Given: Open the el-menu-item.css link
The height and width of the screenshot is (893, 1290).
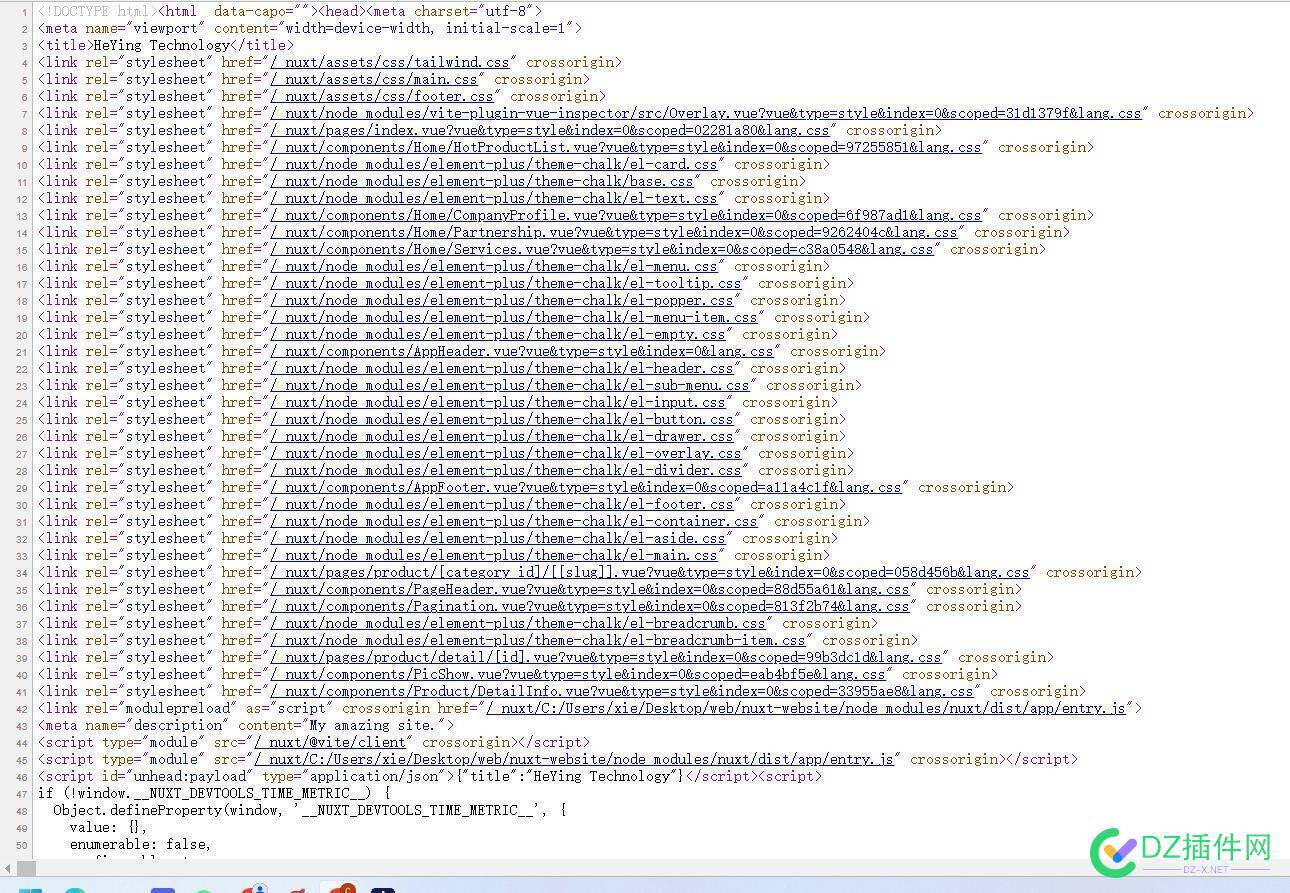Looking at the screenshot, I should 514,317.
